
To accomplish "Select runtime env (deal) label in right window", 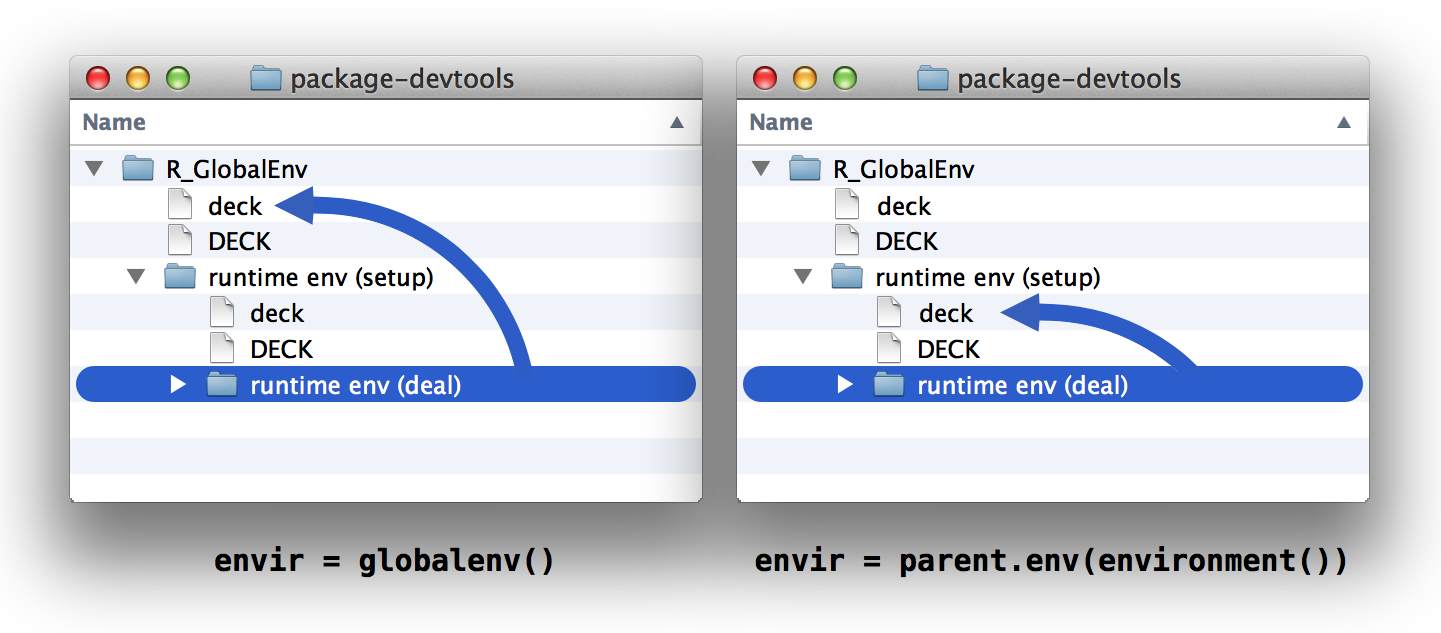I will [1023, 385].
